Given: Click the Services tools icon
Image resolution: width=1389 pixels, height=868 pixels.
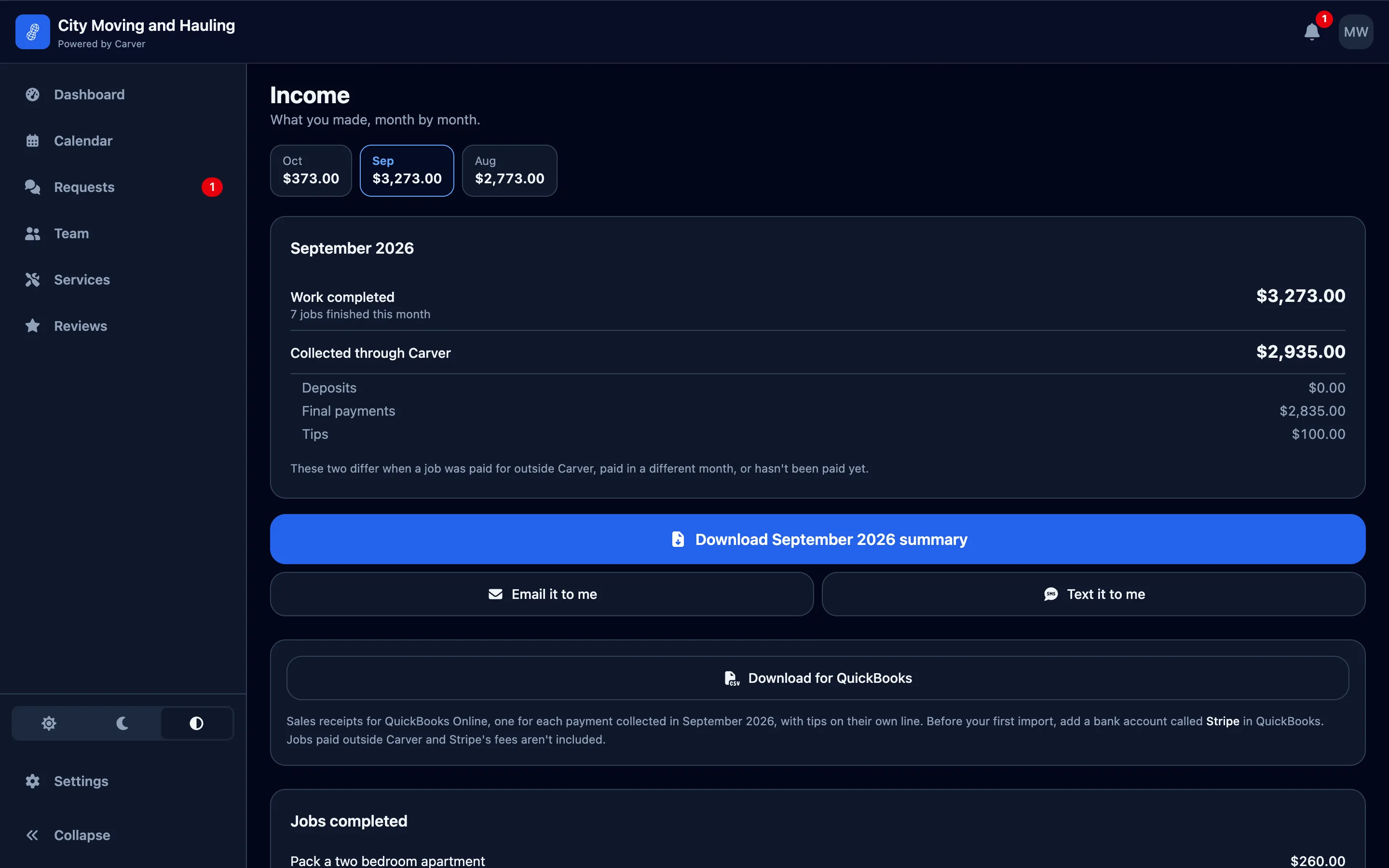Looking at the screenshot, I should (x=33, y=280).
